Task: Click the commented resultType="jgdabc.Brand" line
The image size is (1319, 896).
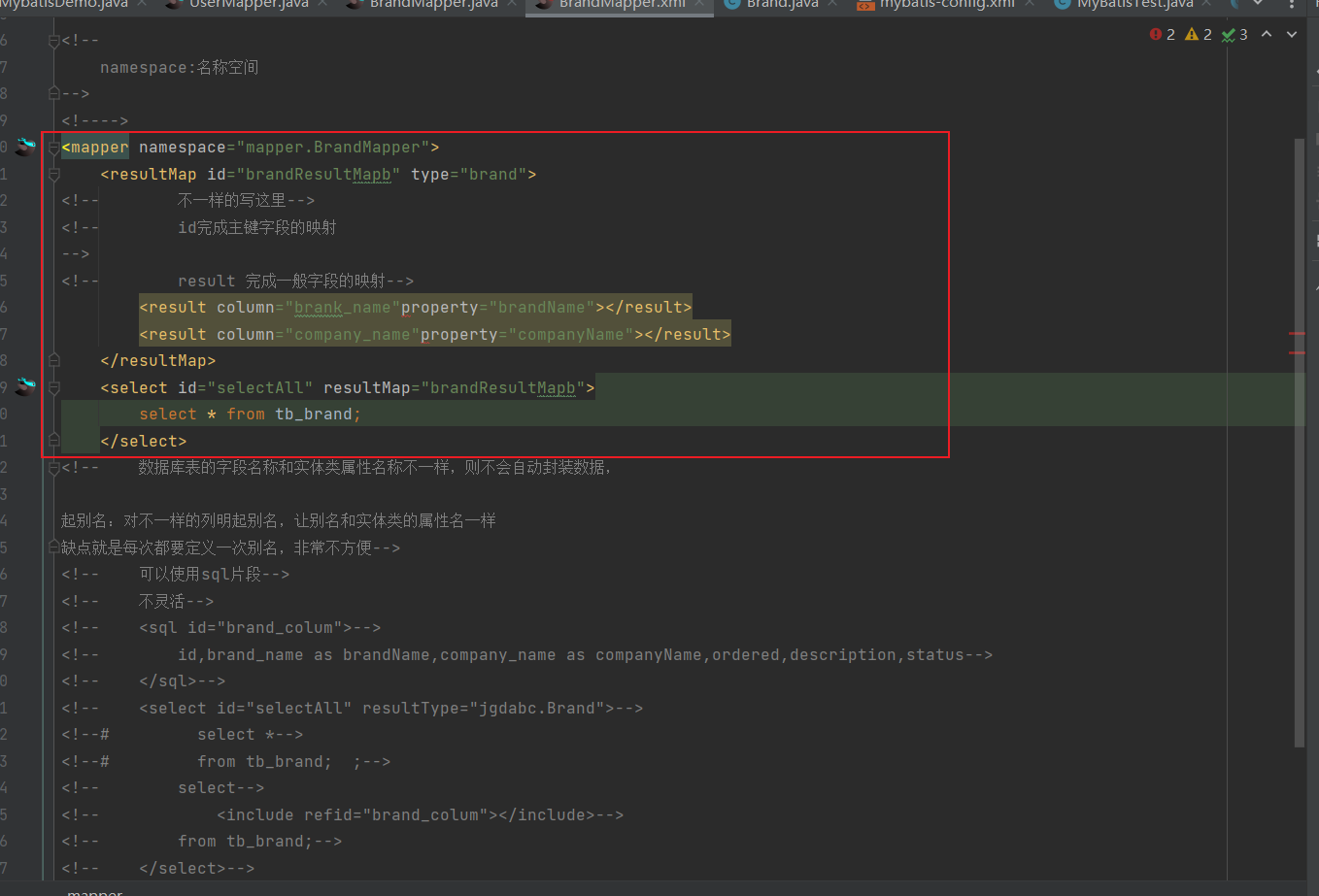Action: click(x=353, y=709)
